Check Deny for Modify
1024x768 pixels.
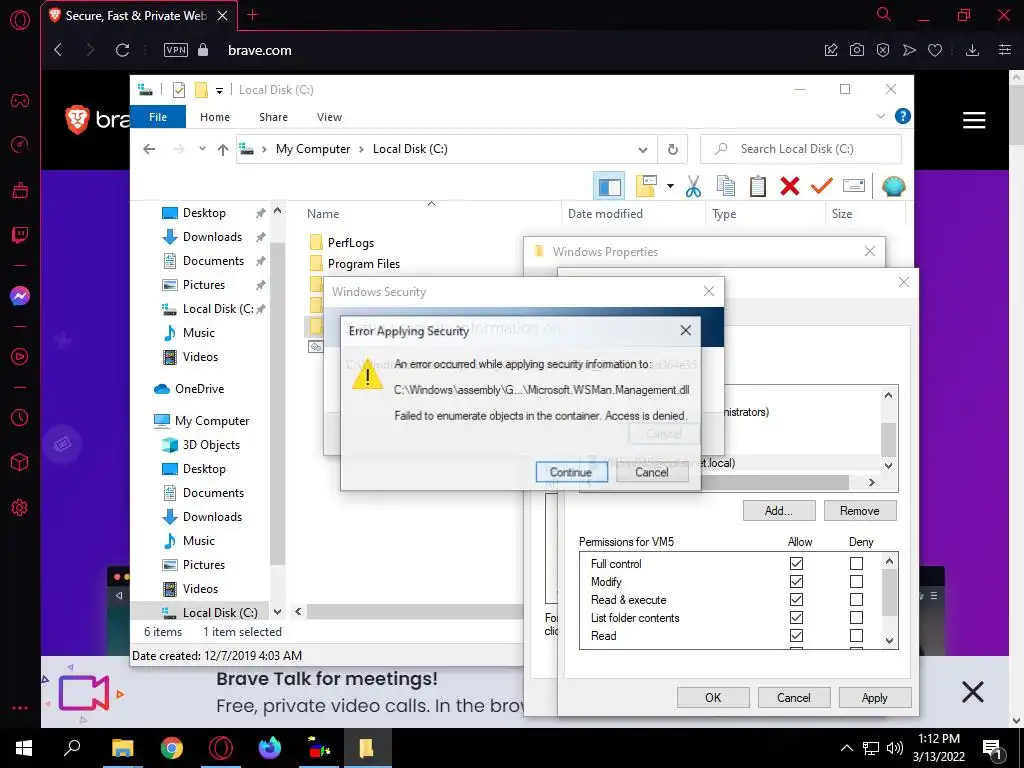[856, 582]
